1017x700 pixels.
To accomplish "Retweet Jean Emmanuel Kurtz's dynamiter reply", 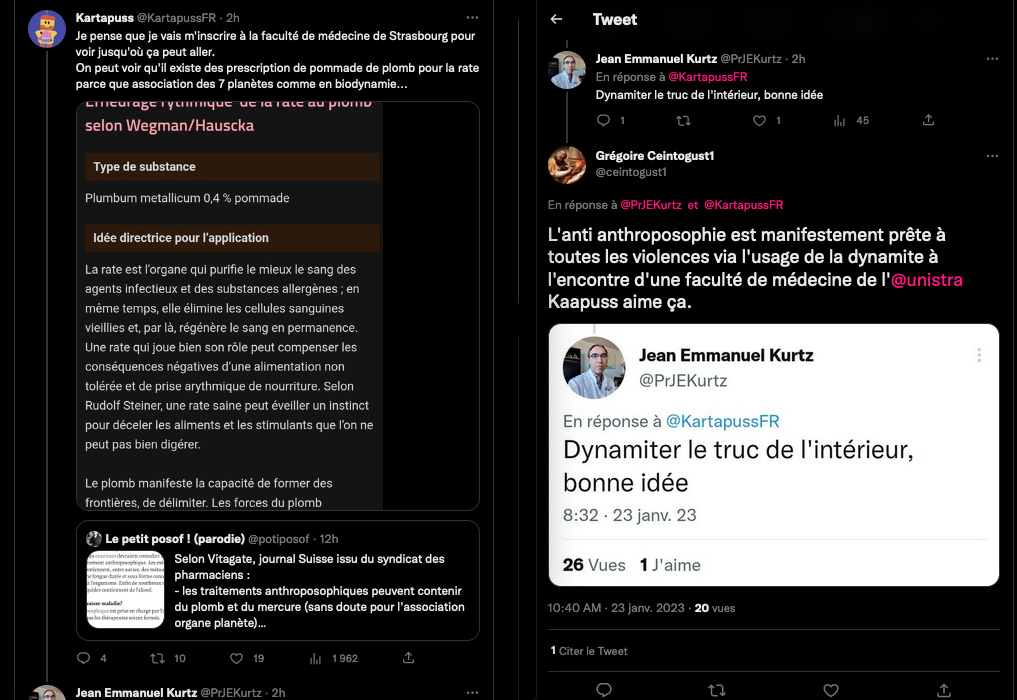I will pos(684,120).
